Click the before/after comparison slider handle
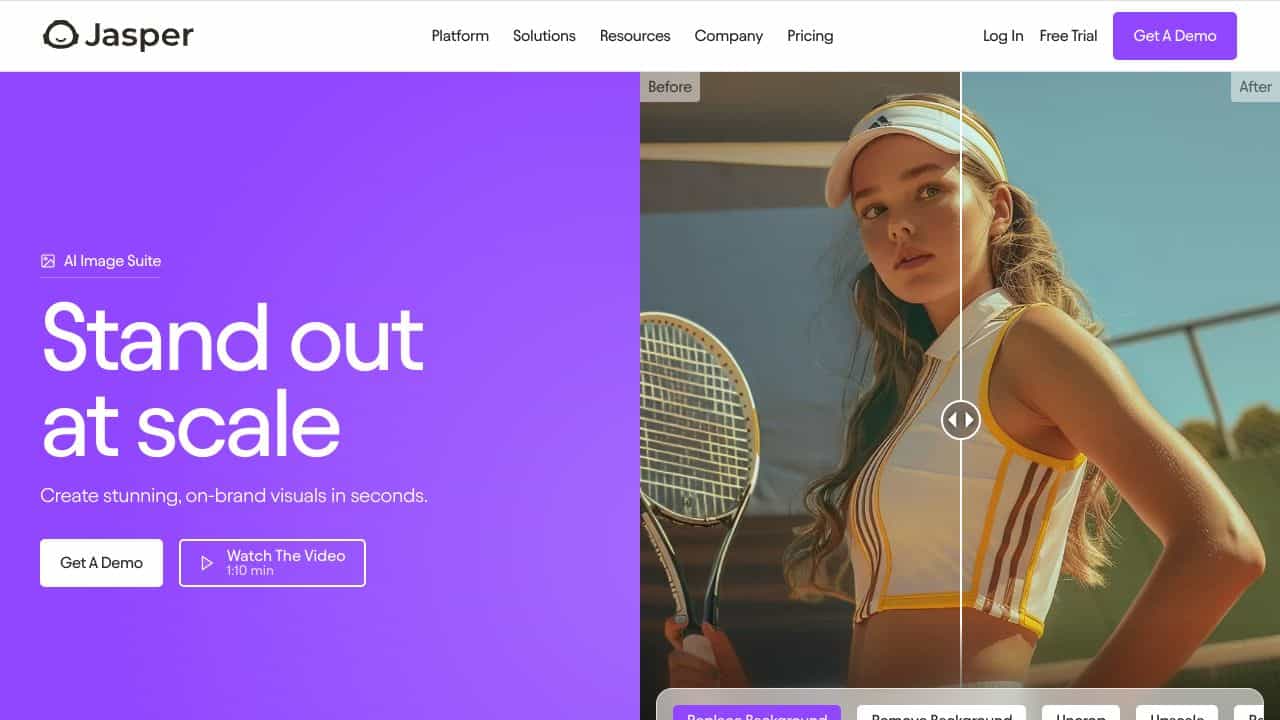 pos(961,419)
